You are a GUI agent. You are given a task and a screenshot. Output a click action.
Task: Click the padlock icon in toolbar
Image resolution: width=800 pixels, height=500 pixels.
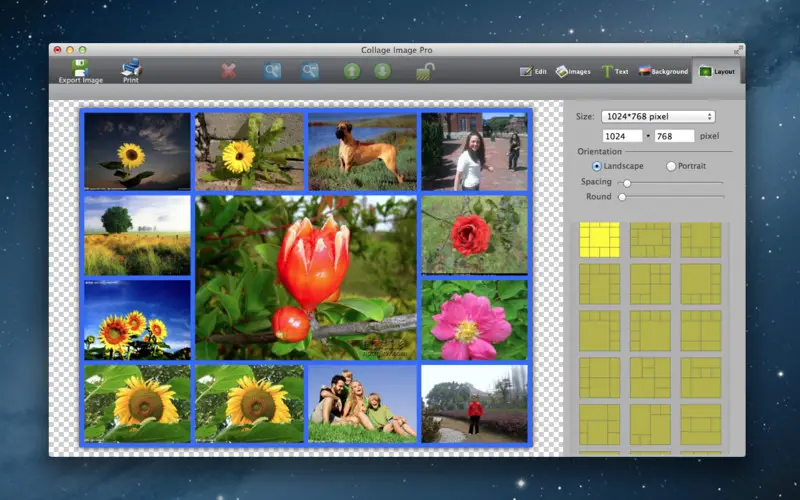(x=425, y=71)
